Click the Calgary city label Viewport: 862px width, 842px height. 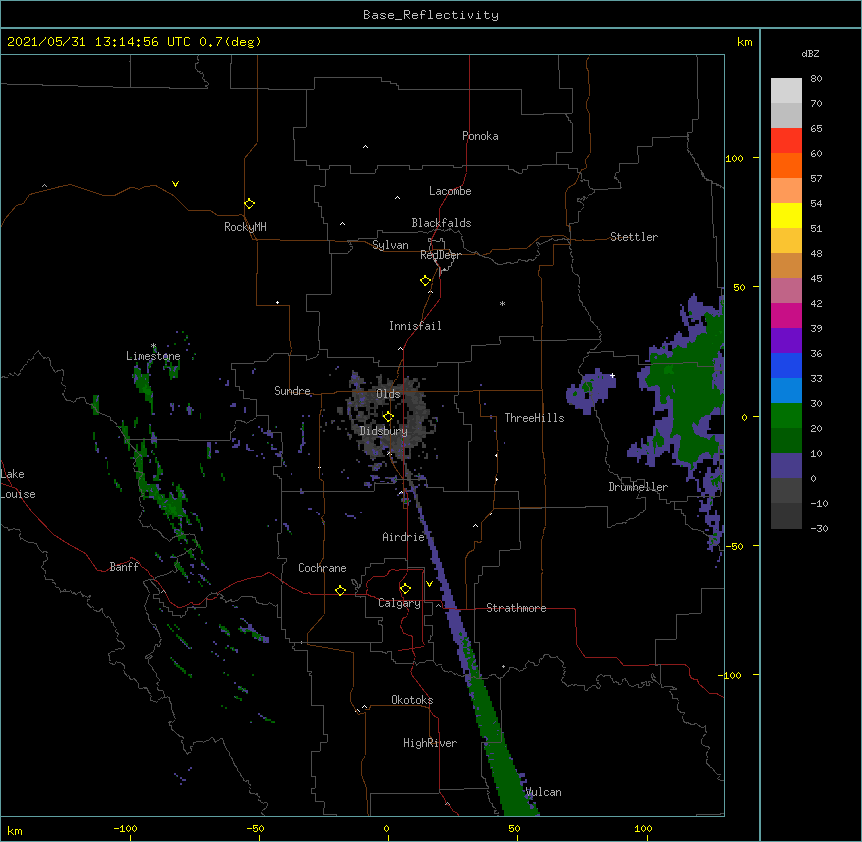[x=400, y=603]
